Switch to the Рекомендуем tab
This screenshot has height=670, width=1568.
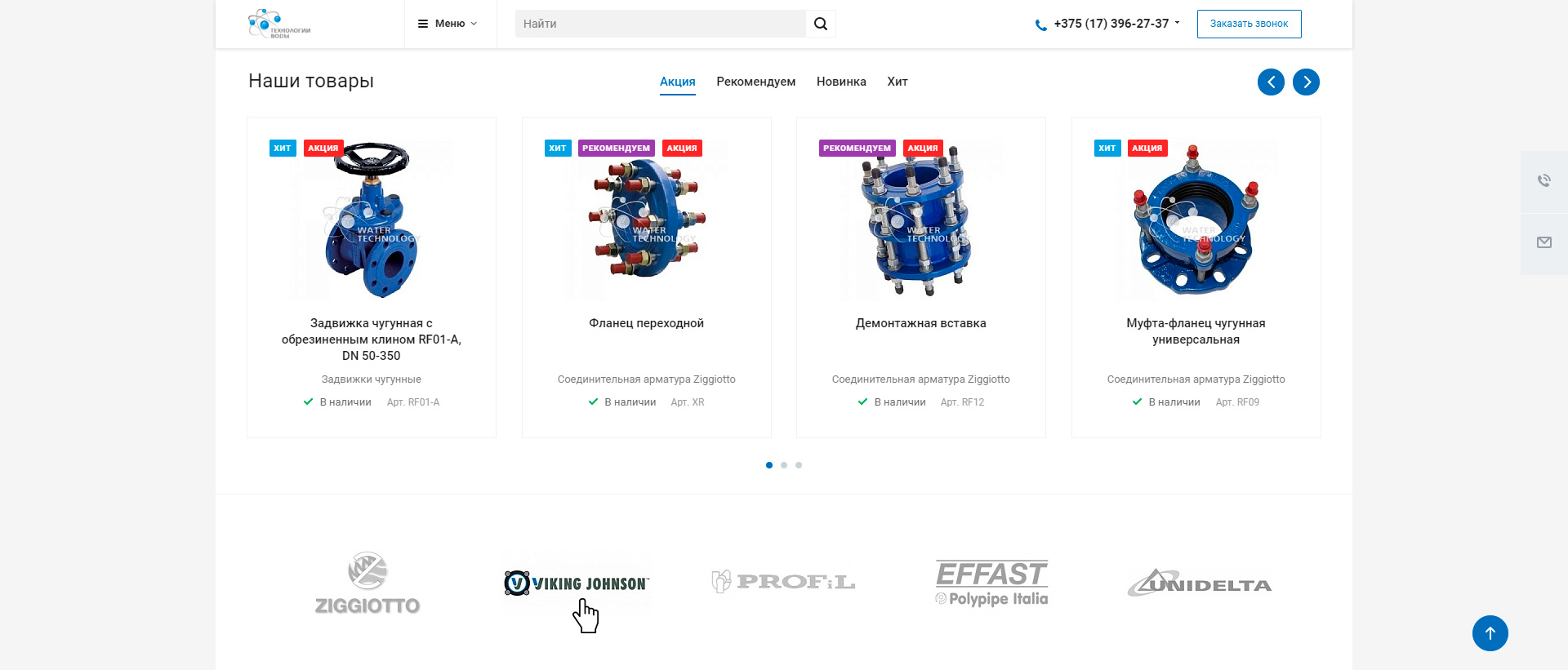coord(755,82)
